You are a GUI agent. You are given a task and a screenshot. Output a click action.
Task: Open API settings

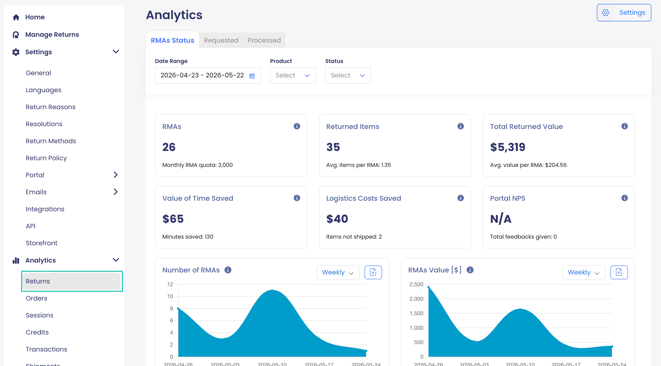30,226
